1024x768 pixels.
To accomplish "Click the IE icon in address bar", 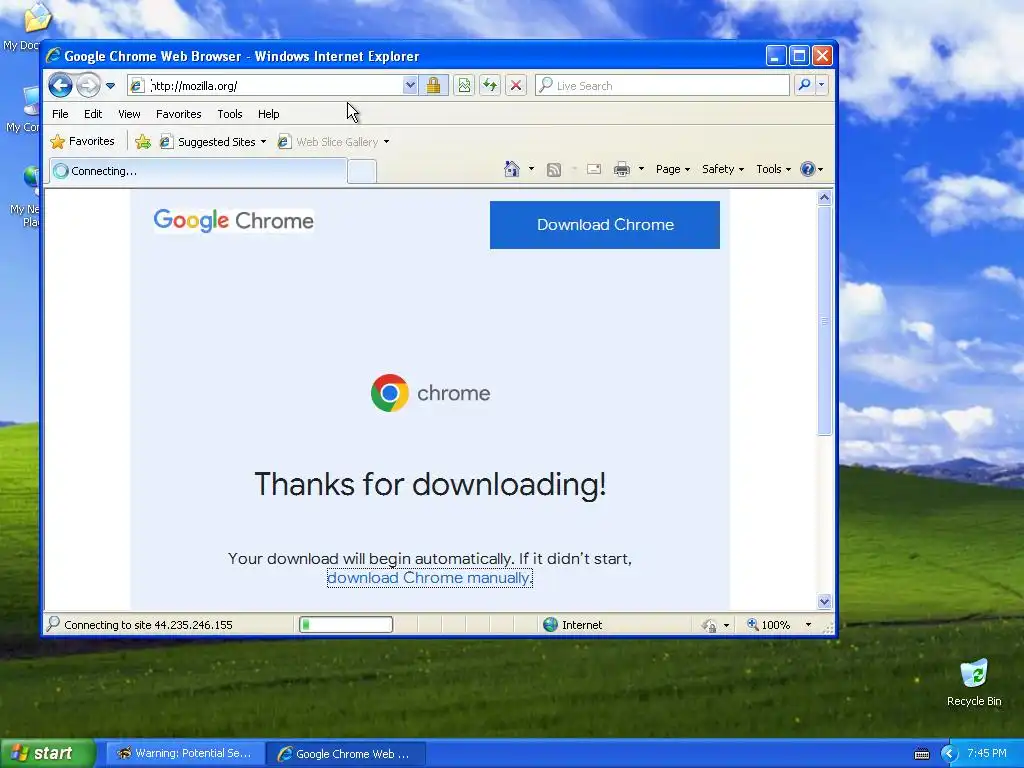I will (136, 86).
